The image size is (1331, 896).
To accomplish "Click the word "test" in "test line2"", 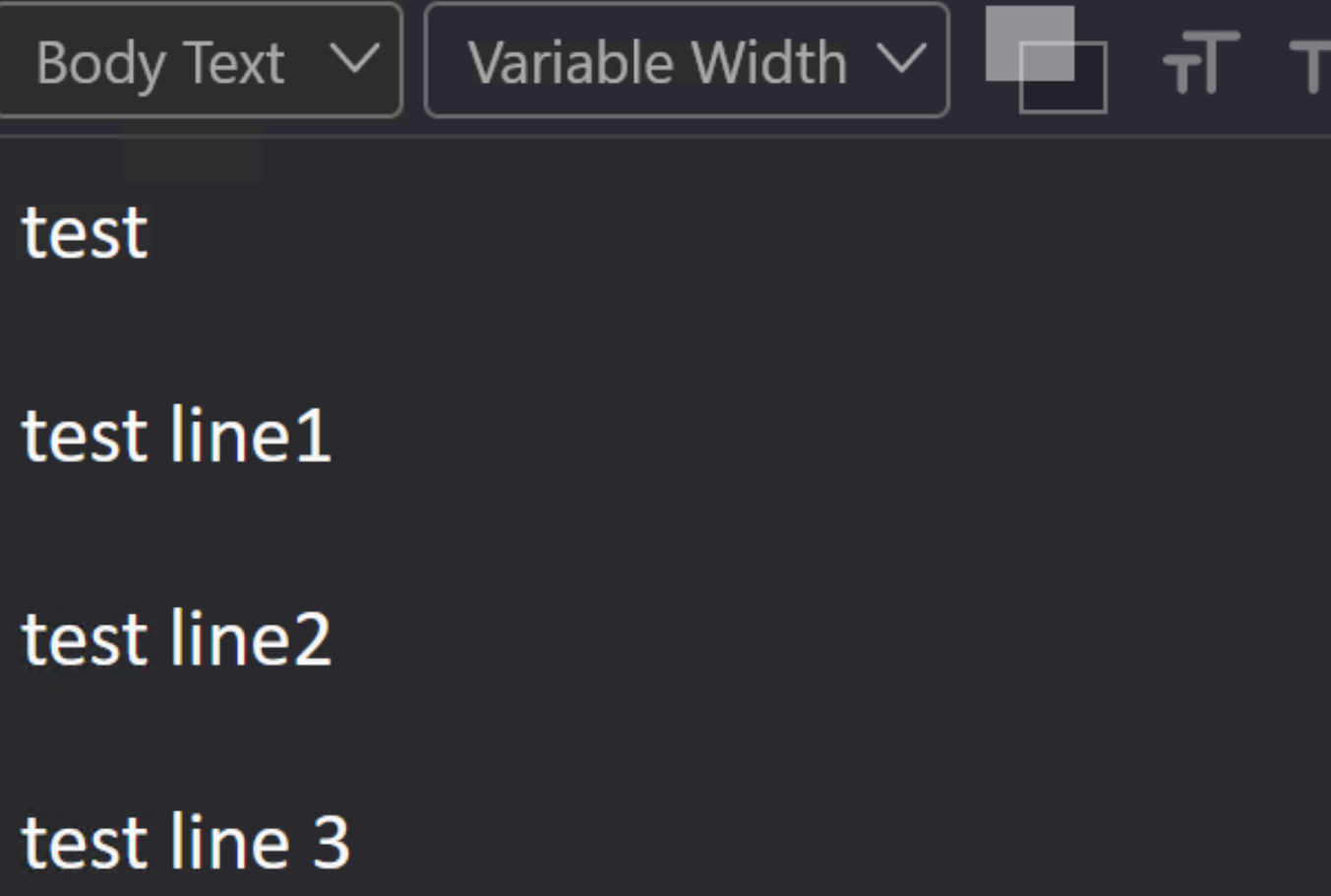I will [86, 639].
